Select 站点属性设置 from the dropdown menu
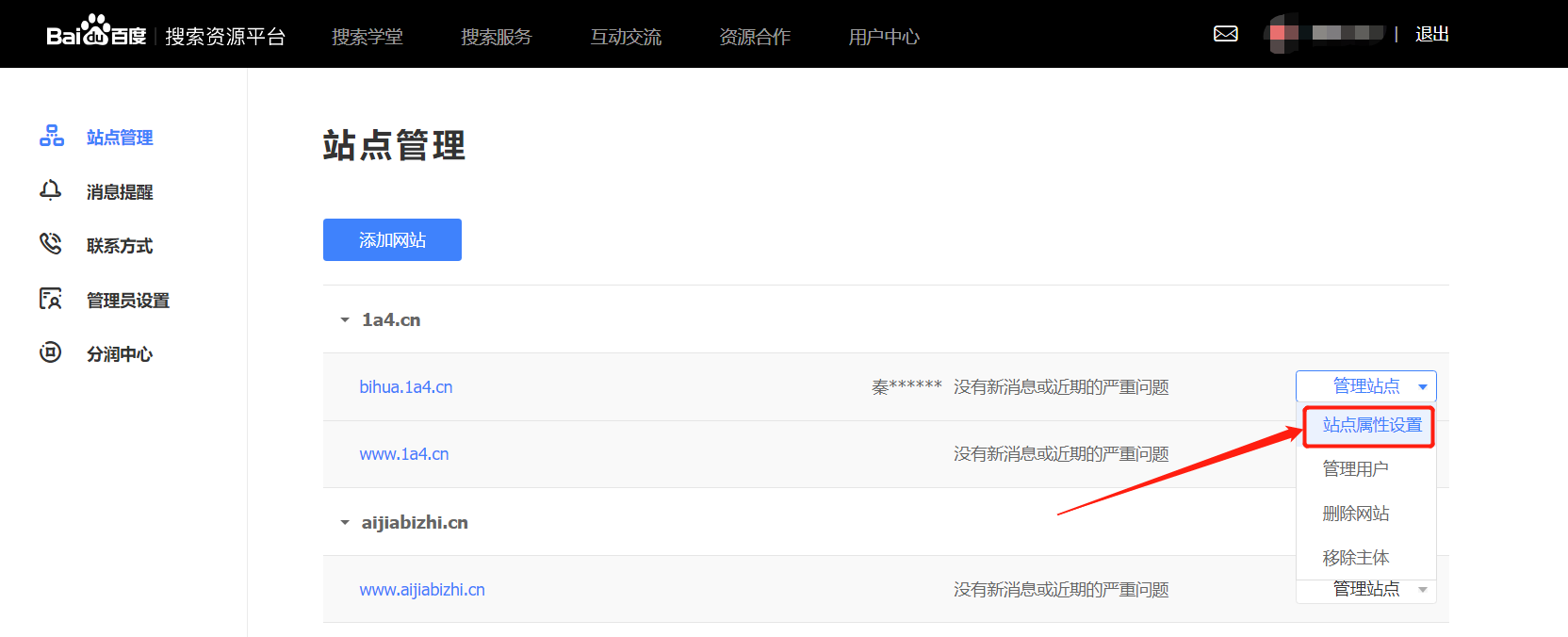Viewport: 1568px width, 637px height. pos(1371,426)
